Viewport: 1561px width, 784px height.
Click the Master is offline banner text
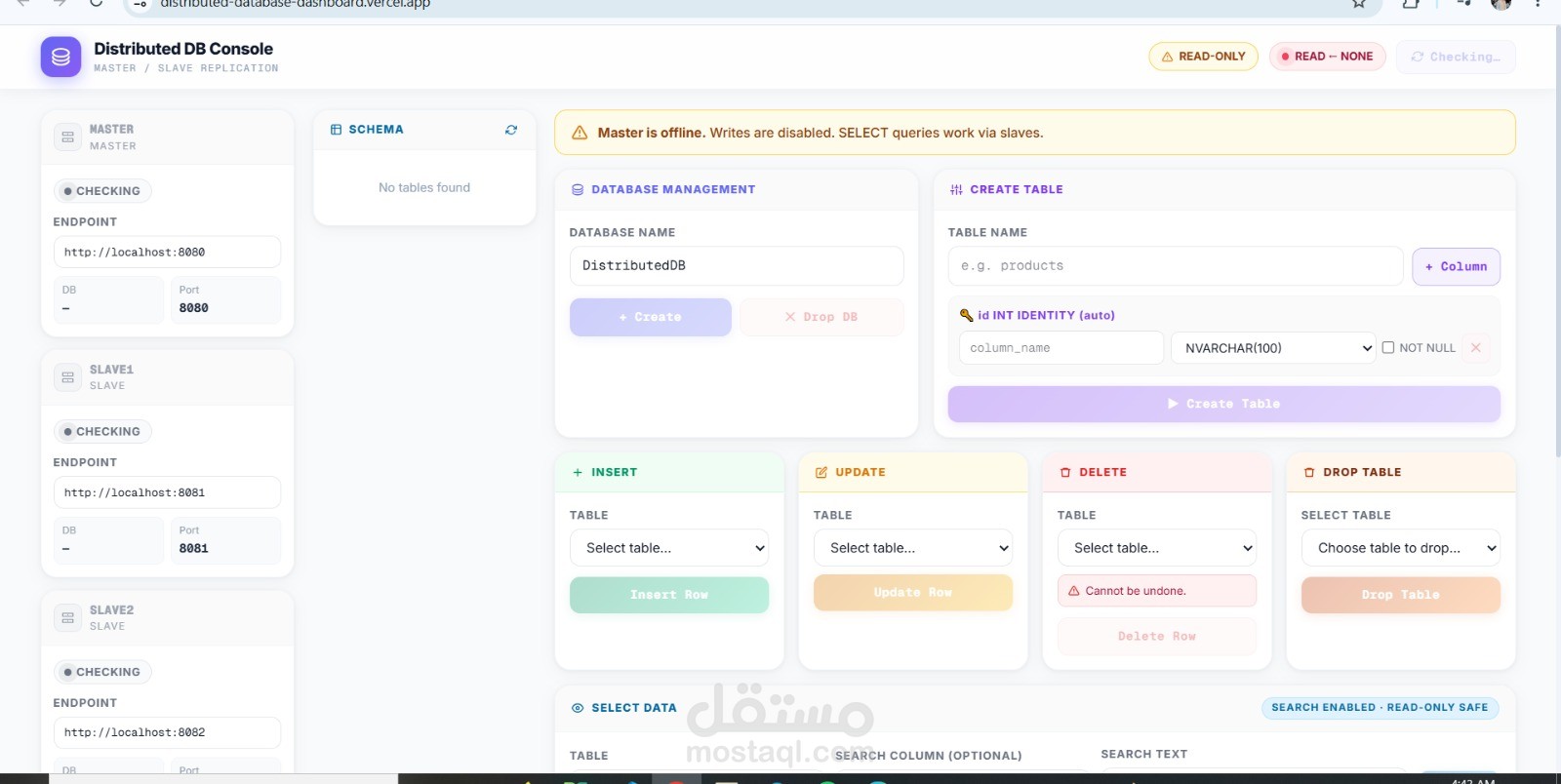(821, 133)
